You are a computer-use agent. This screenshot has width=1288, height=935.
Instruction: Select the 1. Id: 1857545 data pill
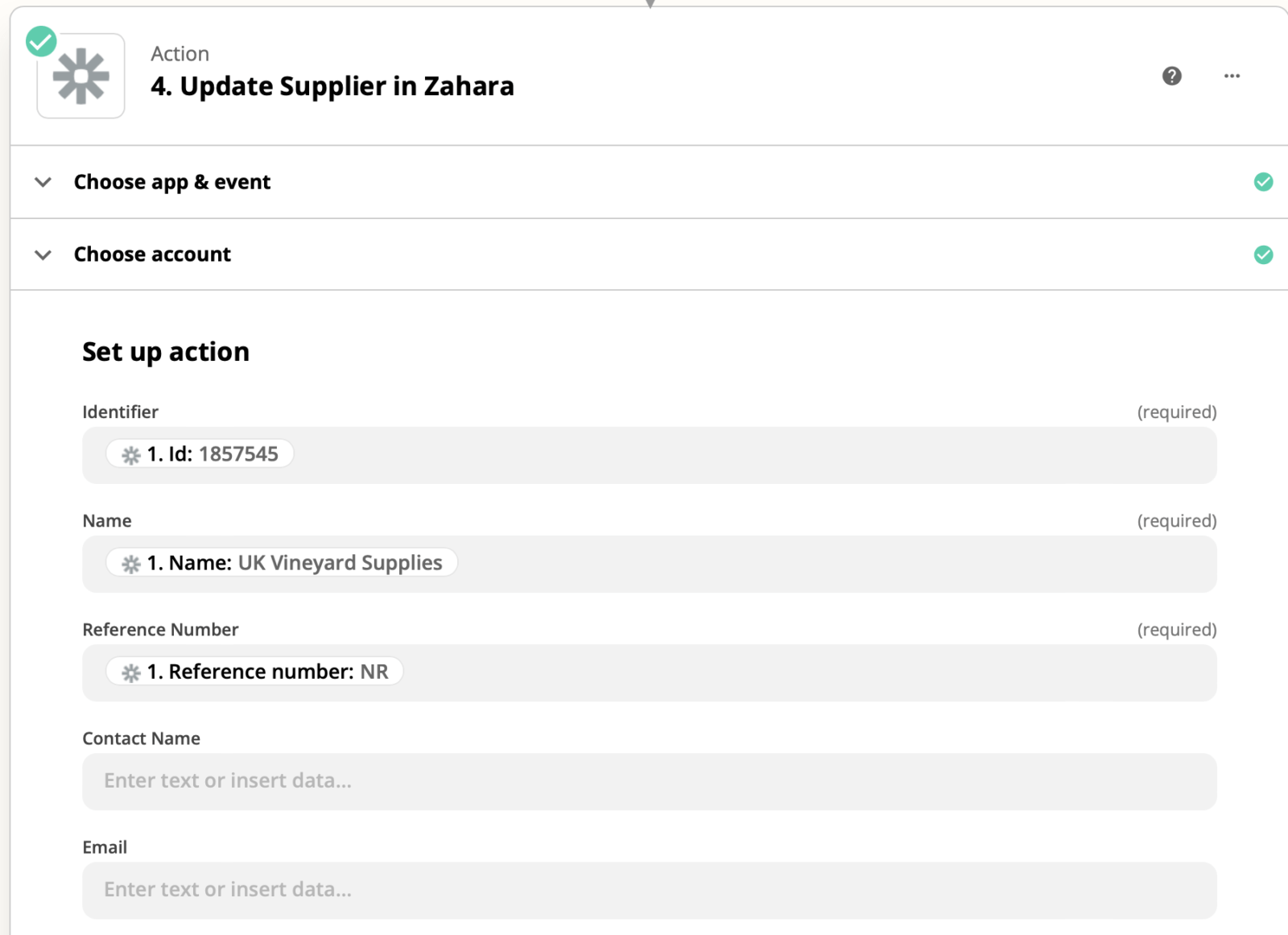tap(200, 453)
